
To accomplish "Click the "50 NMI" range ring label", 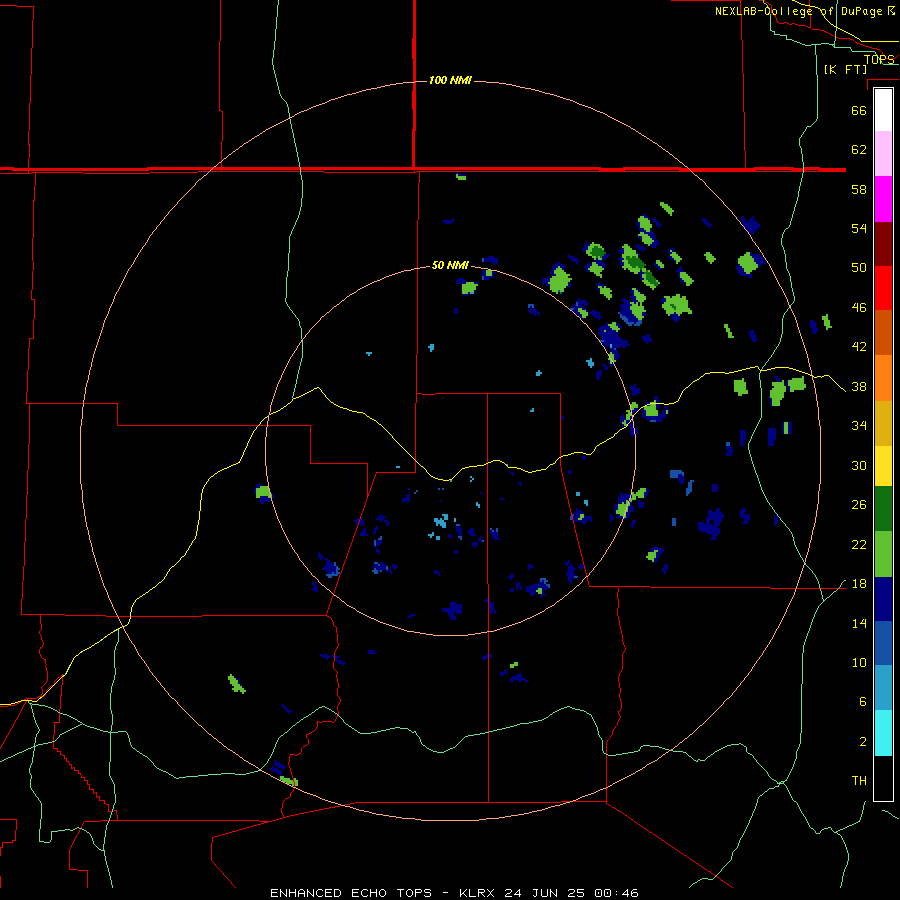I will click(450, 265).
